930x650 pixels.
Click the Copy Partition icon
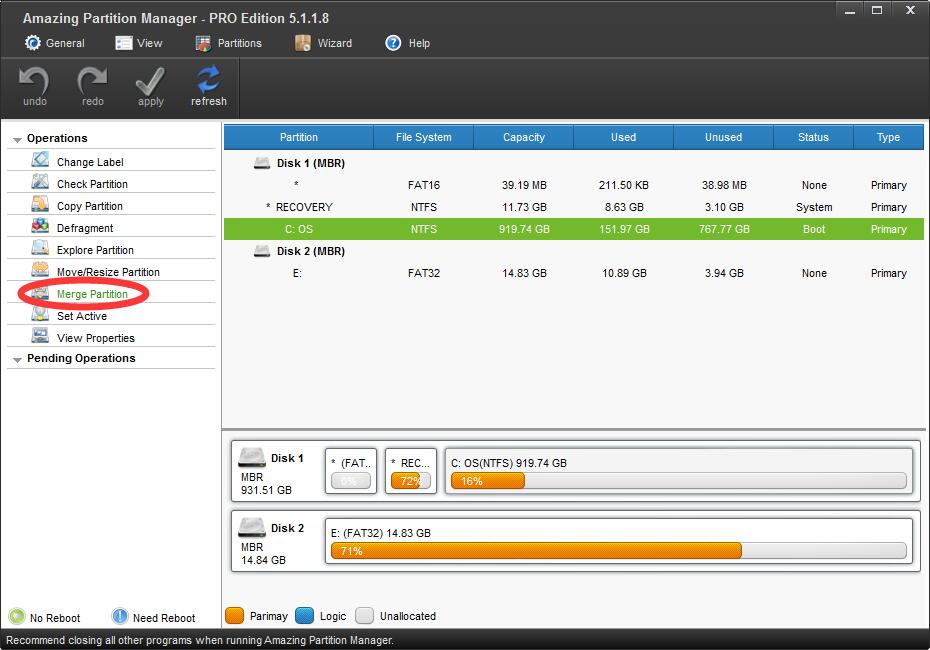[40, 204]
